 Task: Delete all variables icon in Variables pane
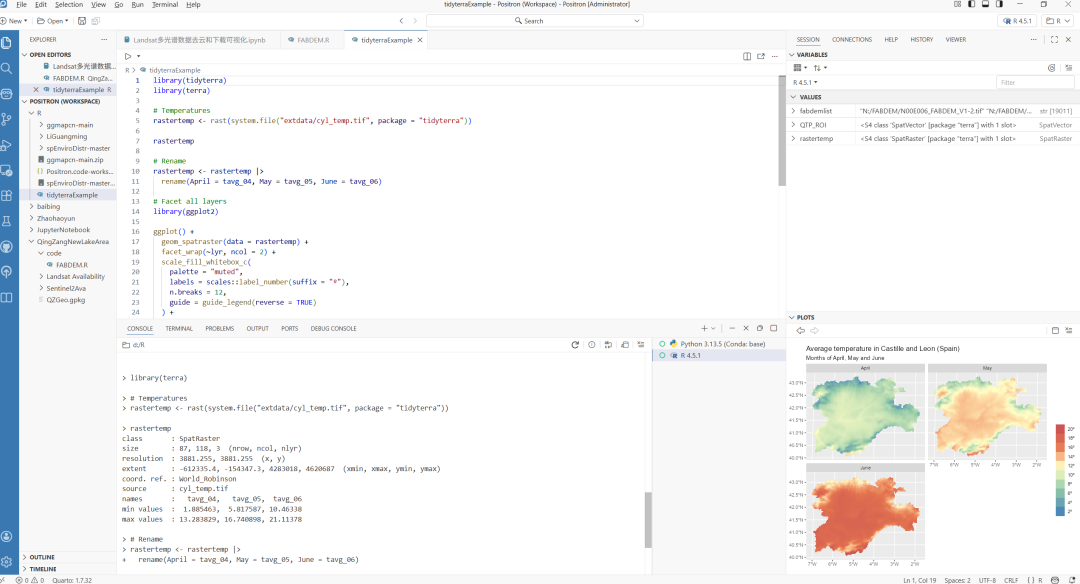point(1068,68)
